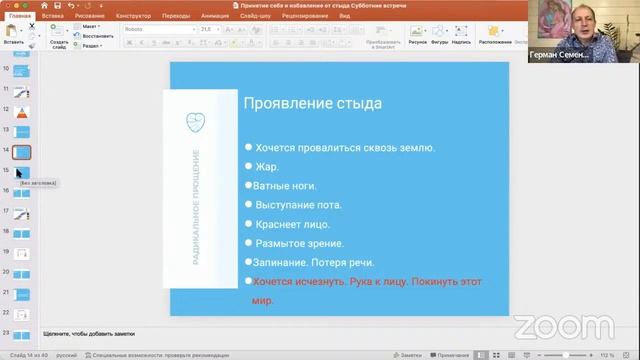The height and width of the screenshot is (360, 640).
Task: Click the Clear formatting icon
Action: (256, 29)
